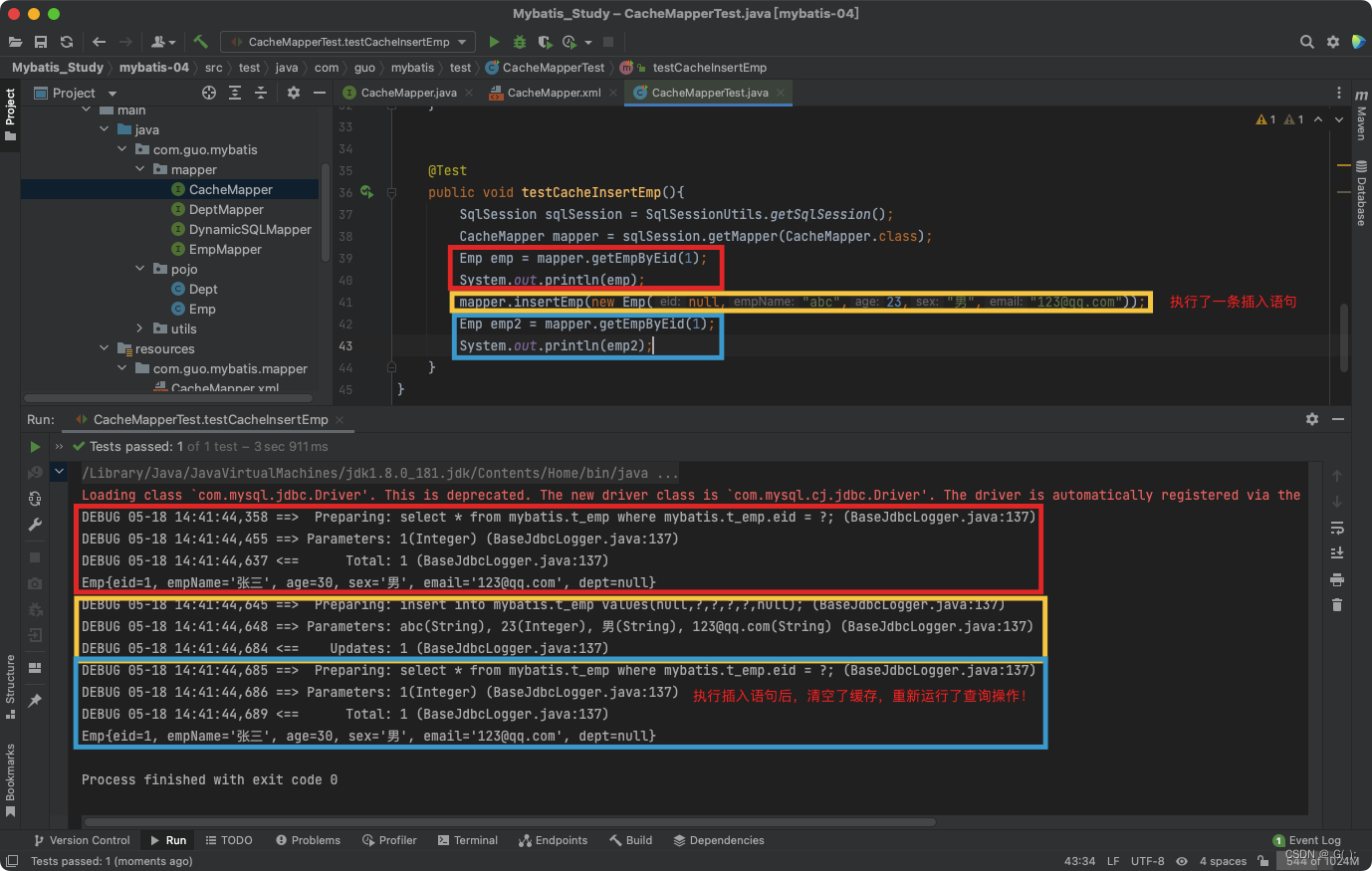Collapse com.guo.mybatis package node
Viewport: 1372px width, 871px height.
(x=122, y=149)
